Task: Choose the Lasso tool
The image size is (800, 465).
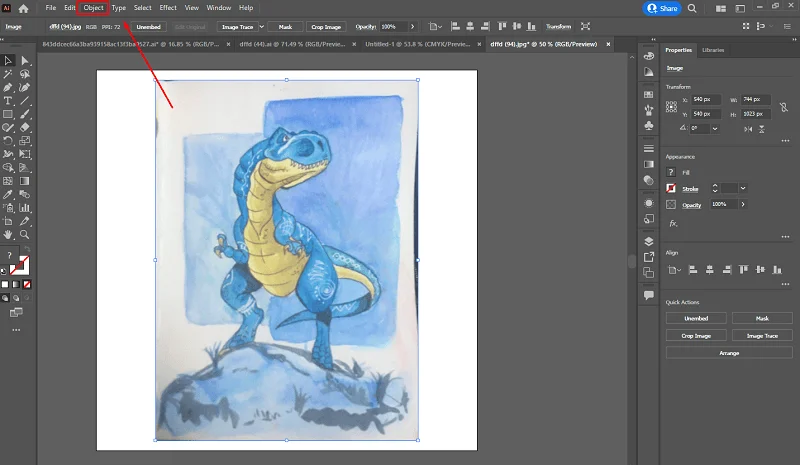Action: (24, 74)
